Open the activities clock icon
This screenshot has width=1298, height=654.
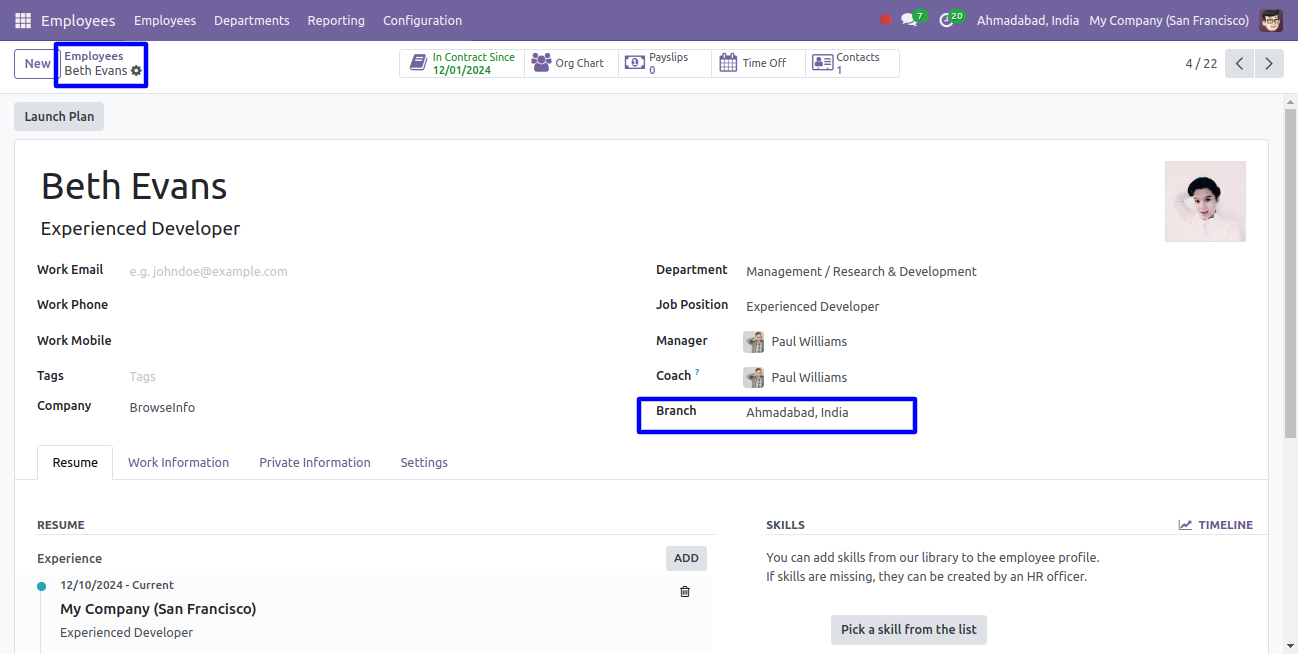pos(947,20)
